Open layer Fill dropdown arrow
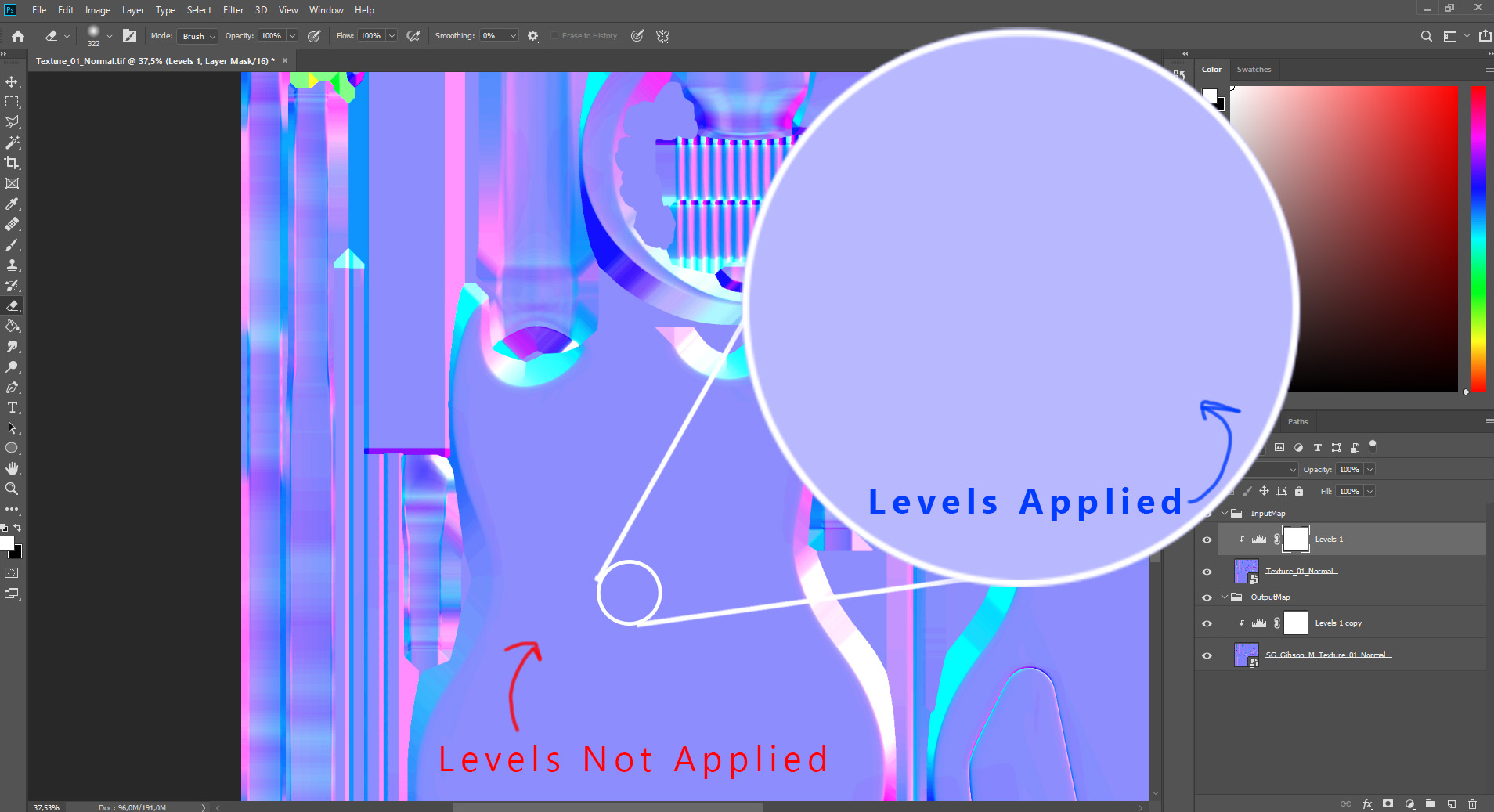The width and height of the screenshot is (1494, 812). point(1370,492)
